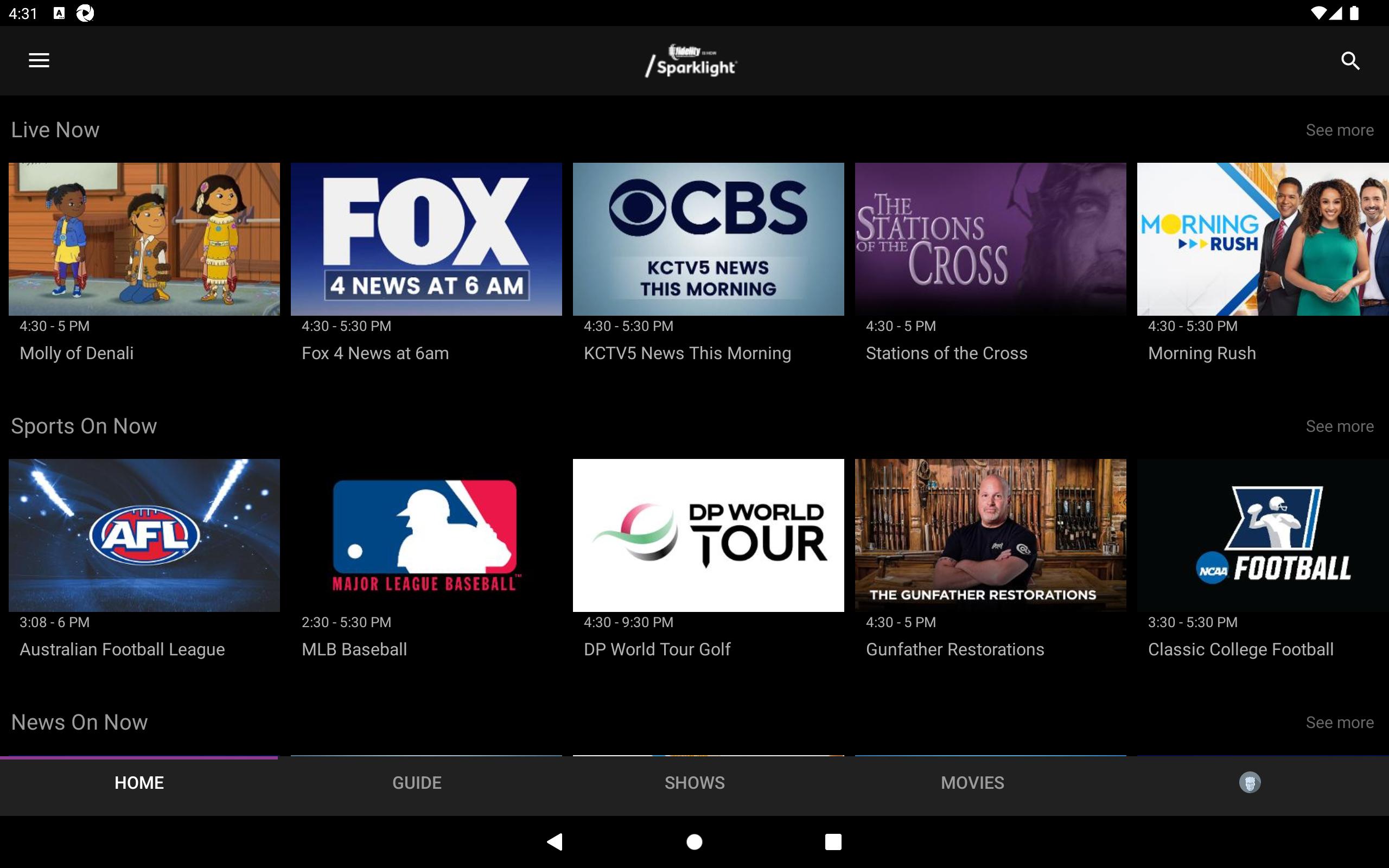
Task: Open The Stations of the Cross thumbnail
Action: click(990, 239)
